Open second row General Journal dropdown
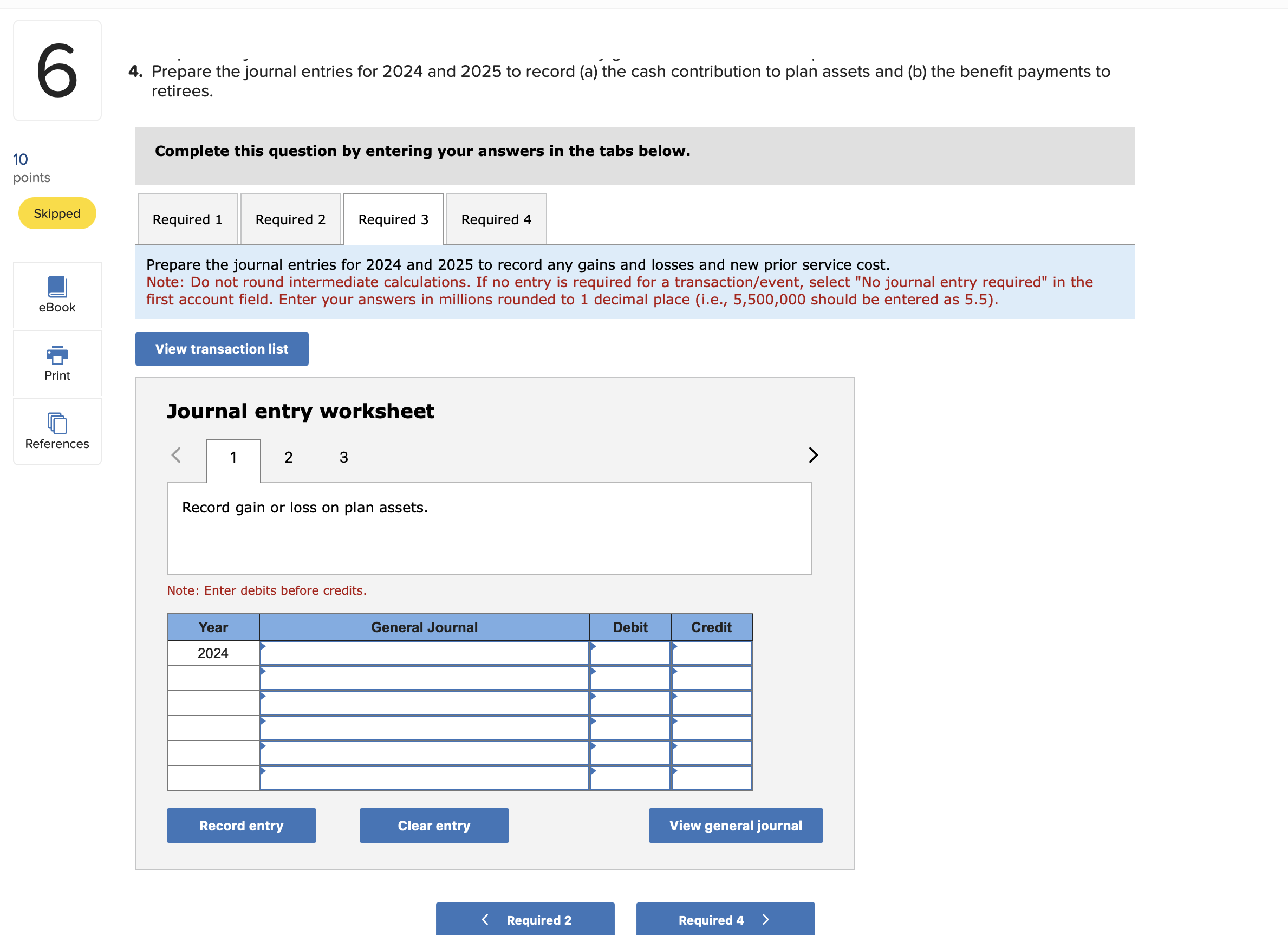The width and height of the screenshot is (1288, 935). [424, 678]
